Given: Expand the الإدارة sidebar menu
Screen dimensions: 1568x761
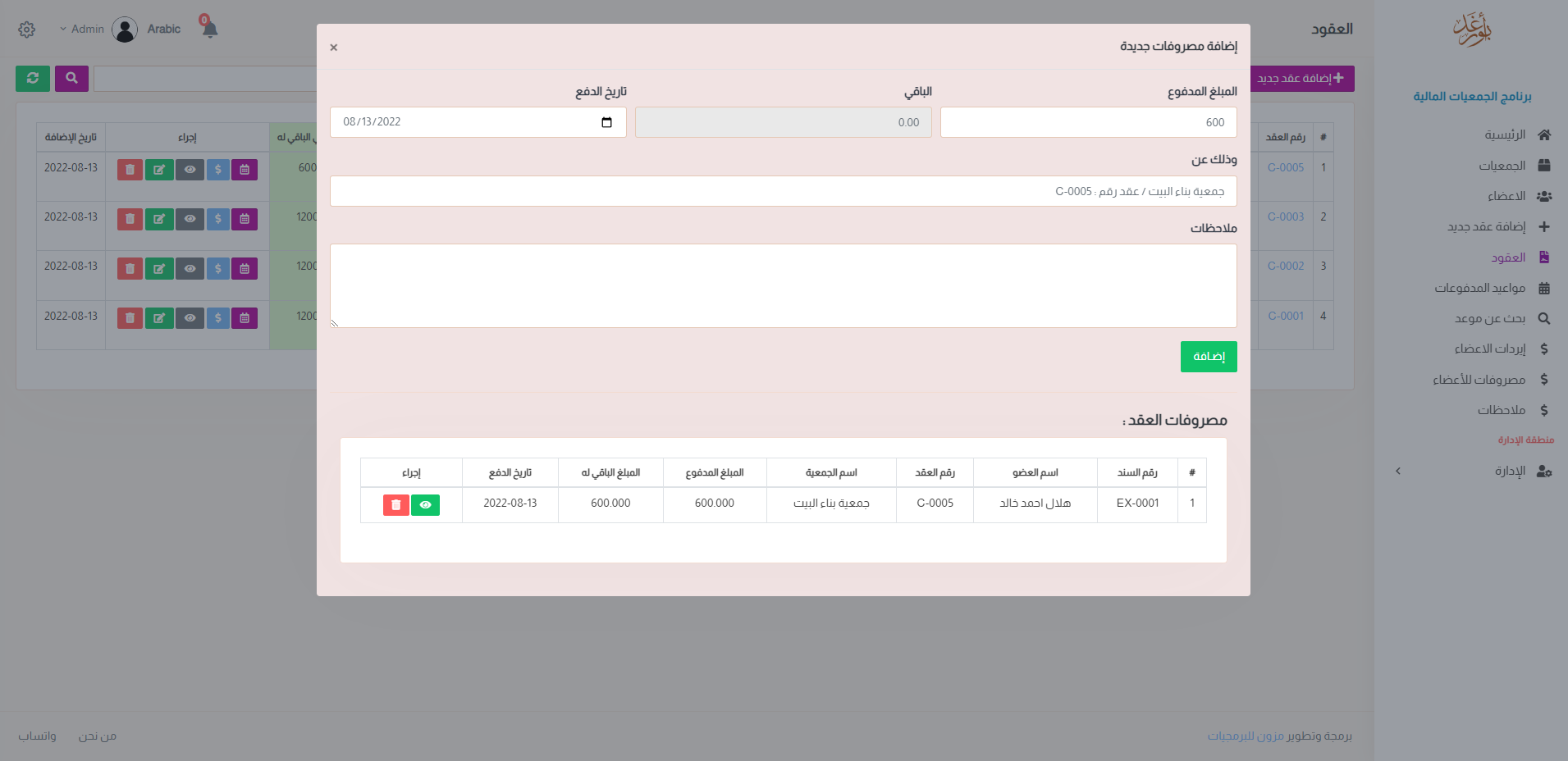Looking at the screenshot, I should 1509,471.
